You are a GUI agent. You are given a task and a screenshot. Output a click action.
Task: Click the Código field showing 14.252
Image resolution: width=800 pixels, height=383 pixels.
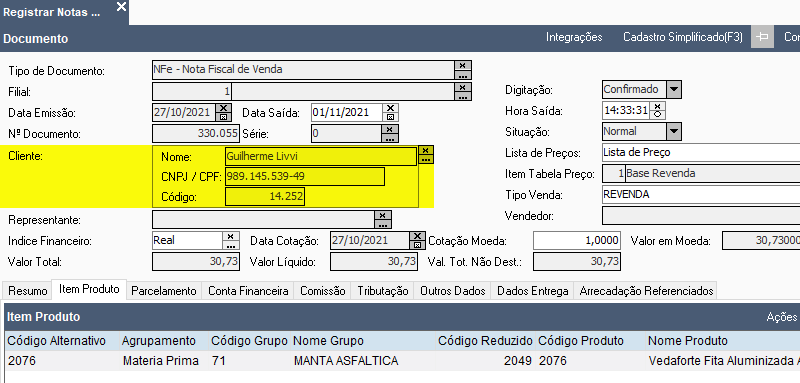click(x=265, y=196)
